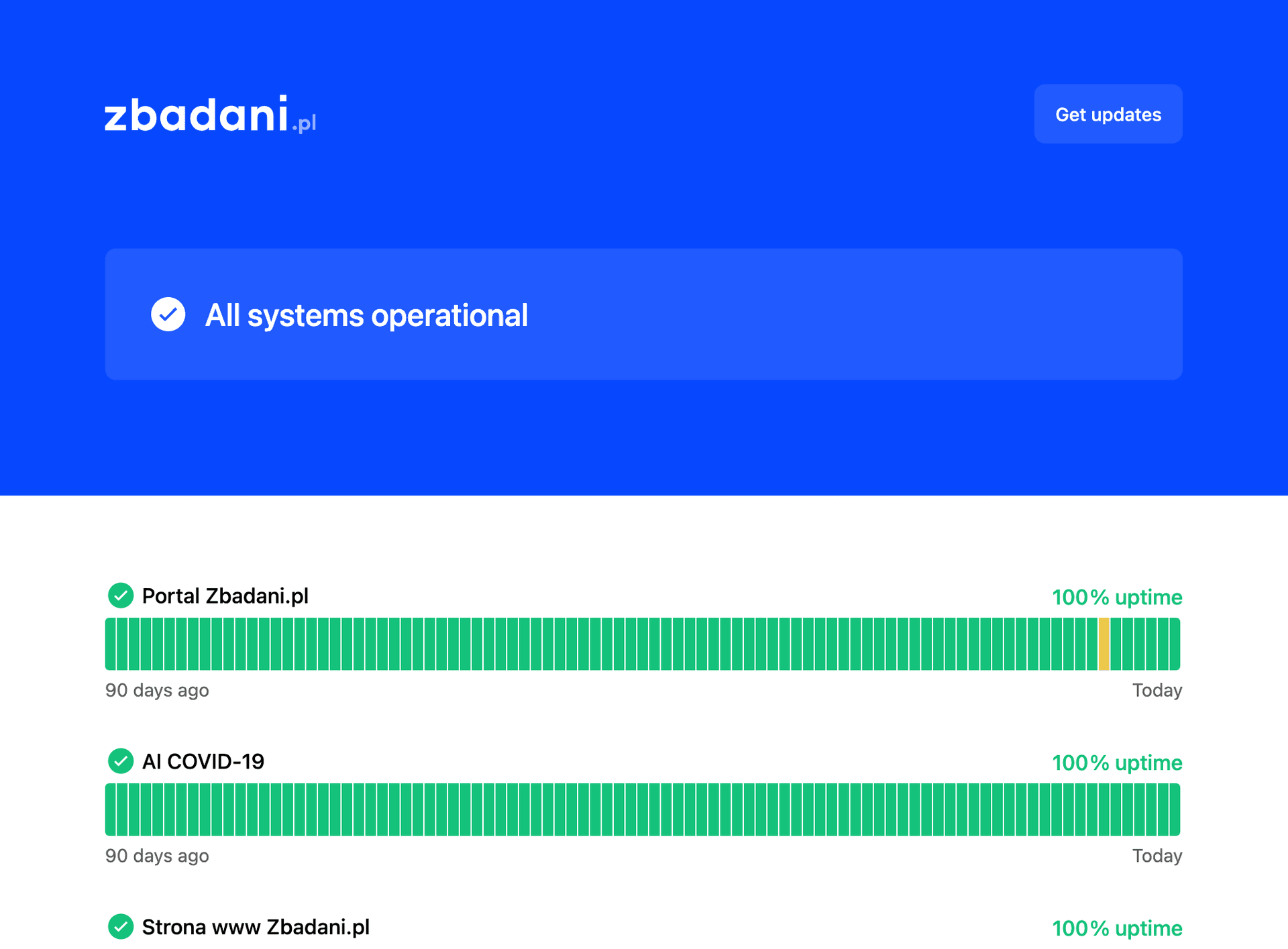Click the Portal Zbadani.pl service name
The height and width of the screenshot is (949, 1288).
[x=225, y=596]
